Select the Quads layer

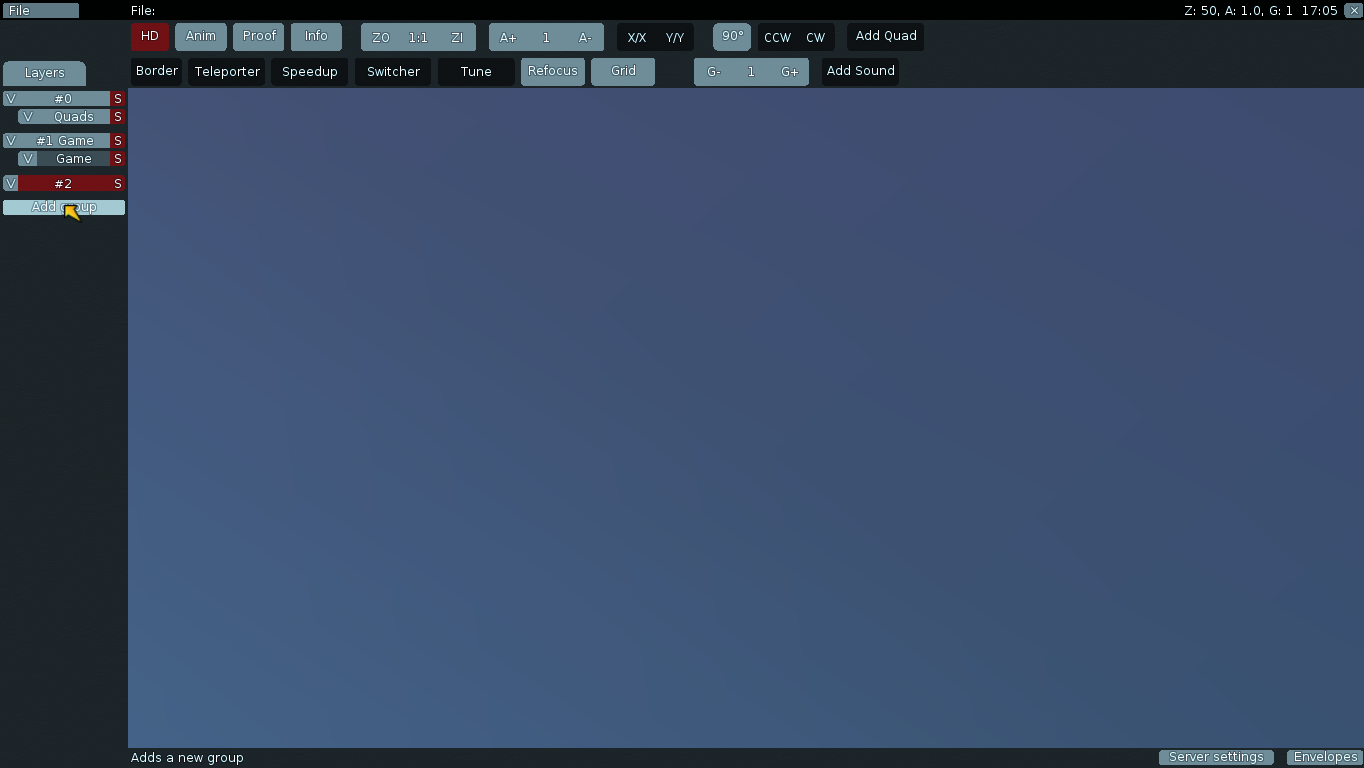tap(73, 117)
